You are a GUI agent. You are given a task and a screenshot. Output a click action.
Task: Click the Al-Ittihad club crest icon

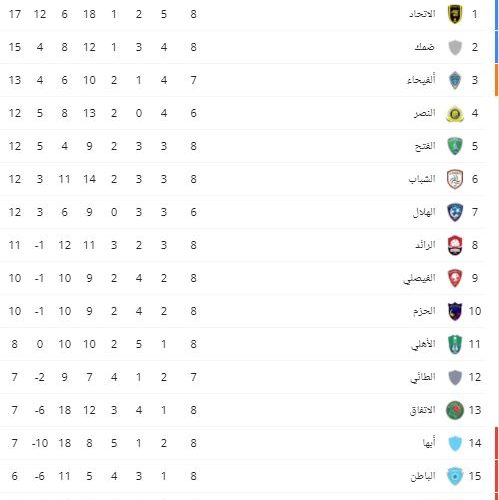pos(455,14)
